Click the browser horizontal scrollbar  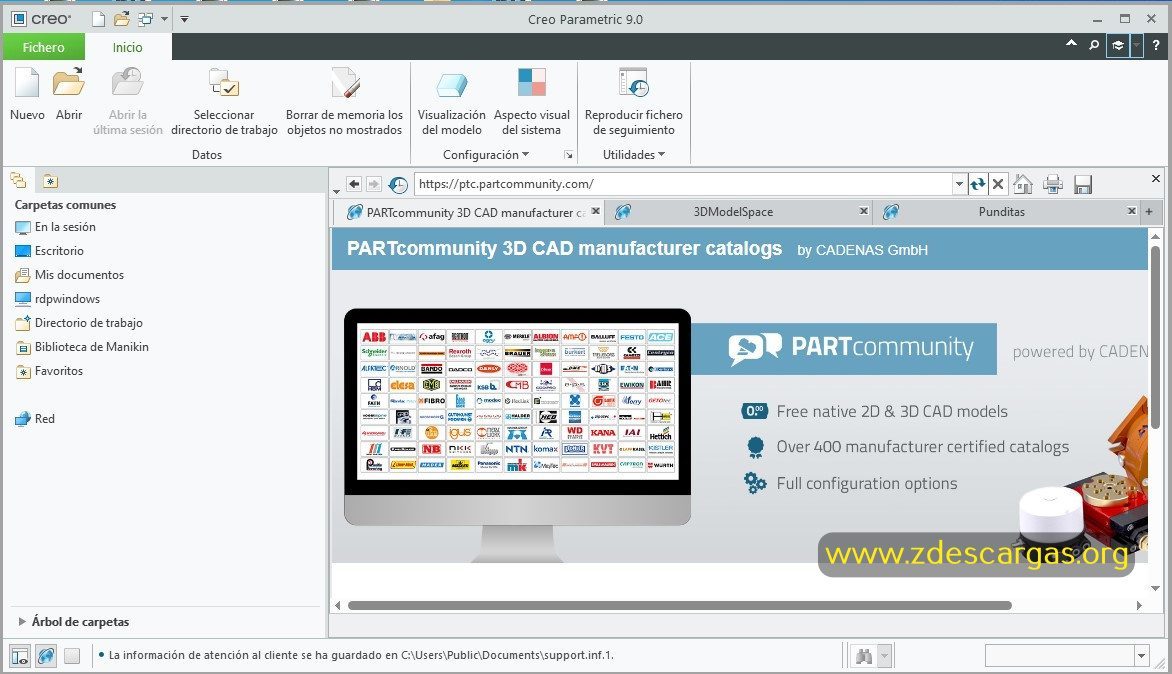pos(679,605)
